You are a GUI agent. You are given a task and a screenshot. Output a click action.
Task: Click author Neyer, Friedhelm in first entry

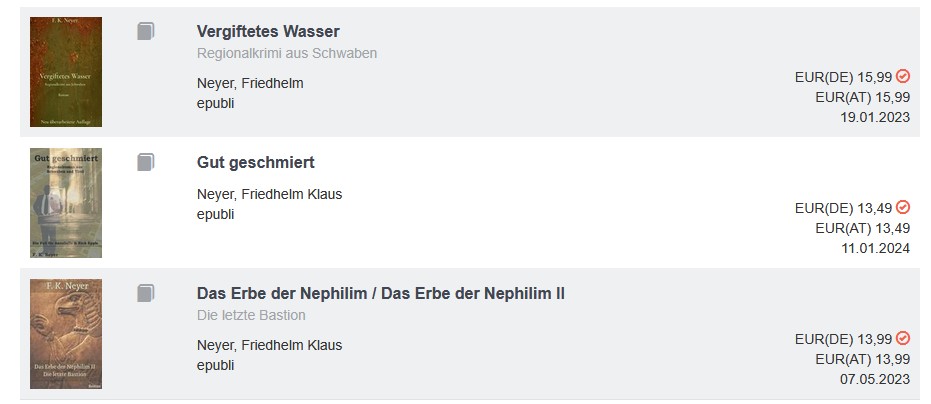pos(250,83)
